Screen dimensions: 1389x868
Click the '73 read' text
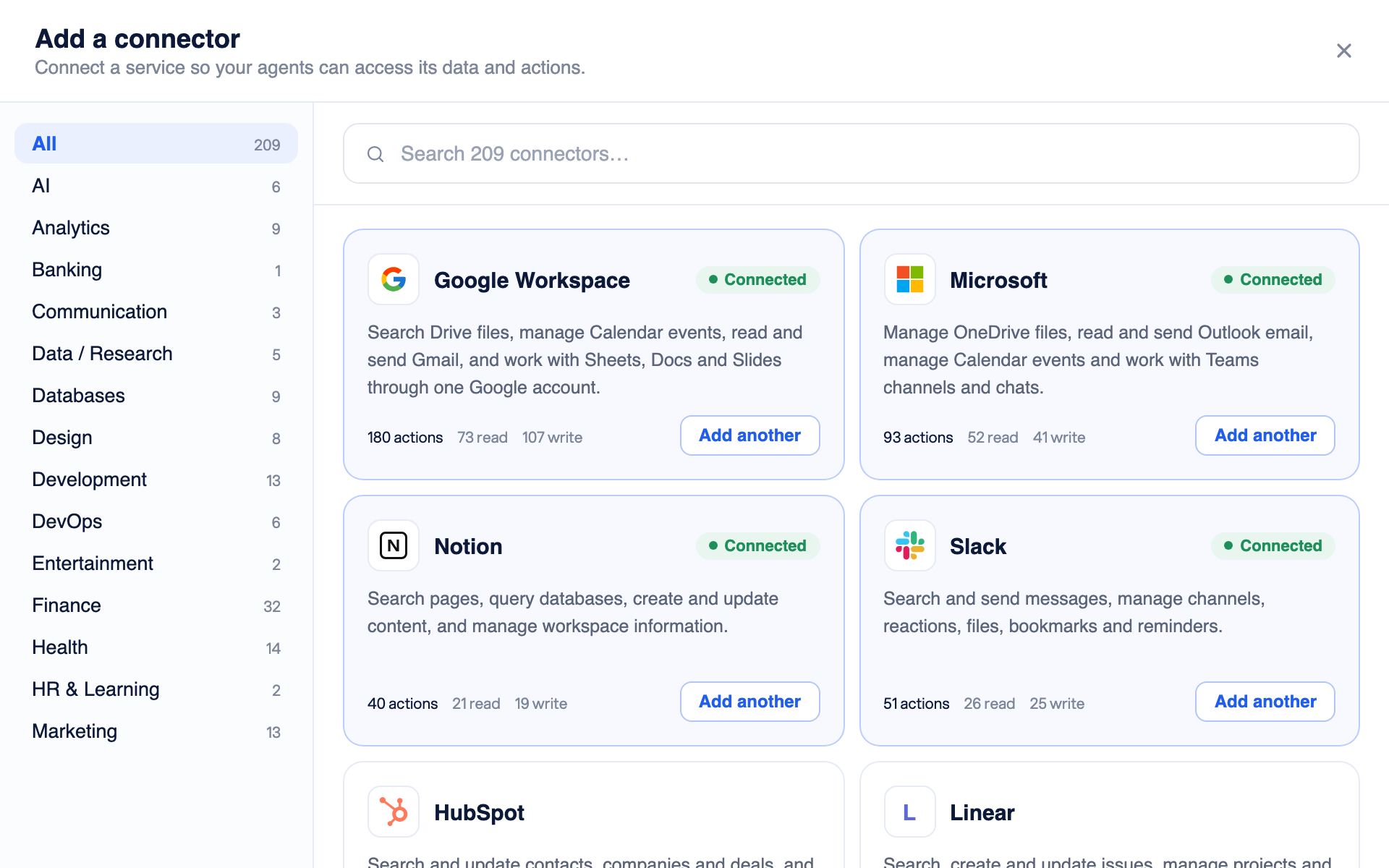(x=483, y=438)
